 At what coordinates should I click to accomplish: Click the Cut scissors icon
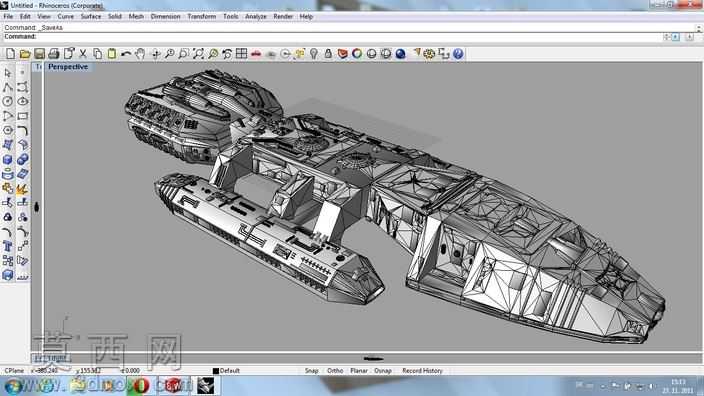pos(83,54)
